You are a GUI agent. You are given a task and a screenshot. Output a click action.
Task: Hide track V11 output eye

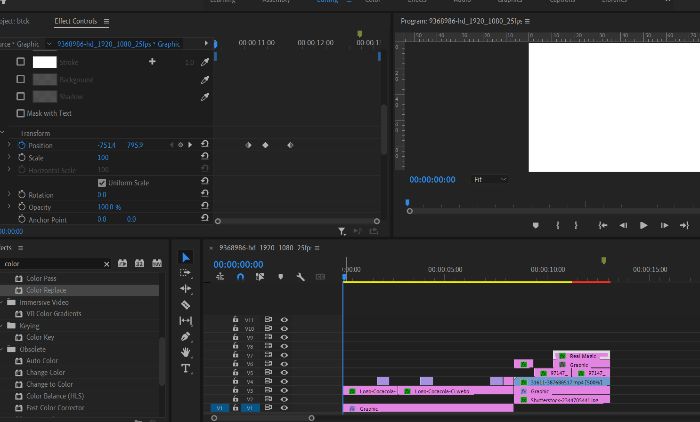284,320
